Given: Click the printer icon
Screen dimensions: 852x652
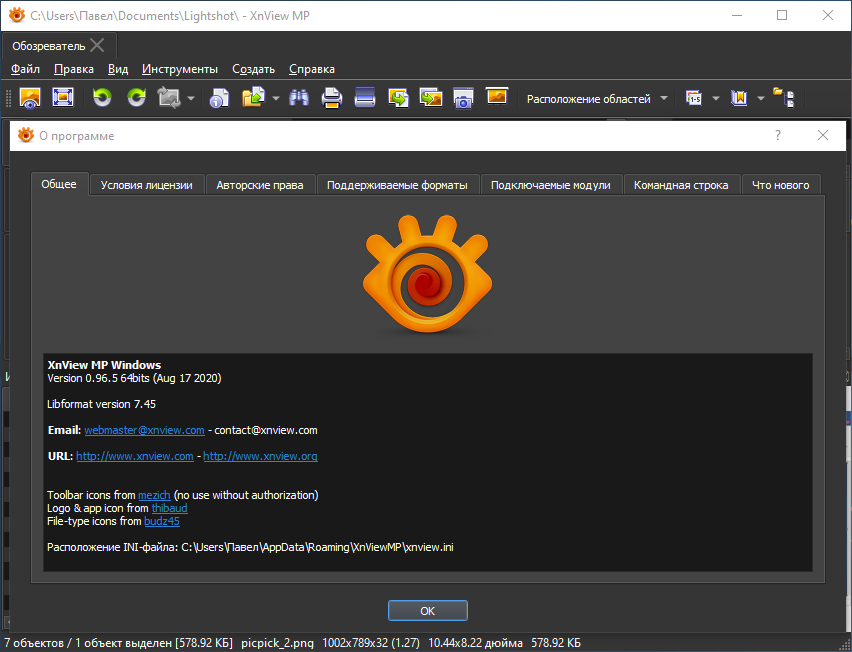Looking at the screenshot, I should point(331,98).
